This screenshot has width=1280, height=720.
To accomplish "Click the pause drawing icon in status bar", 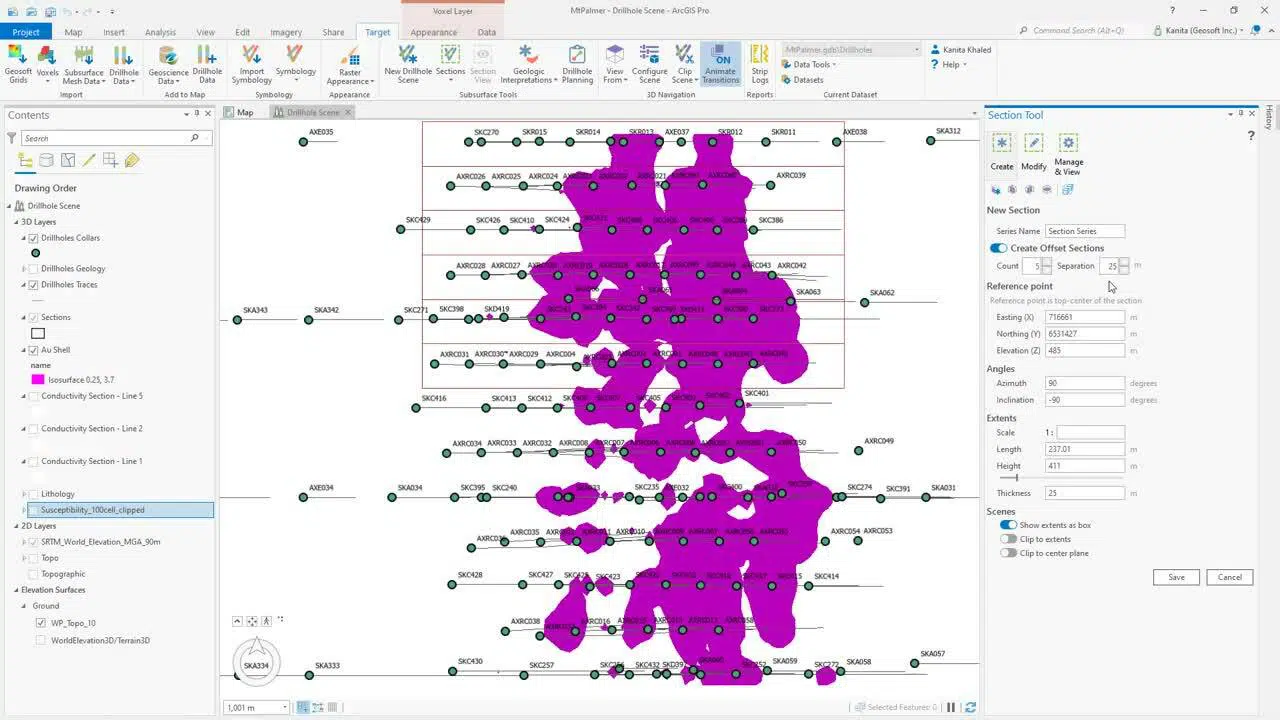I will click(x=951, y=707).
